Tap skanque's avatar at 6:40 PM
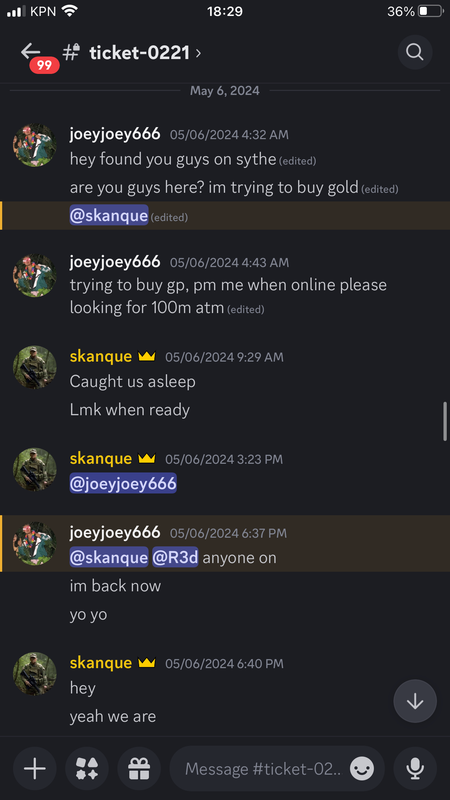Viewport: 450px width, 800px height. [35, 673]
